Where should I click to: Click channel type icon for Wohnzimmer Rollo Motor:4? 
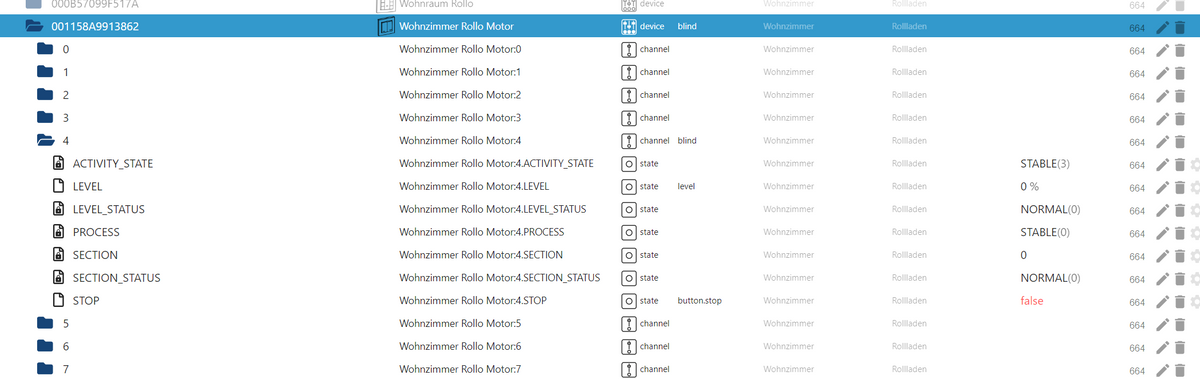(x=629, y=141)
